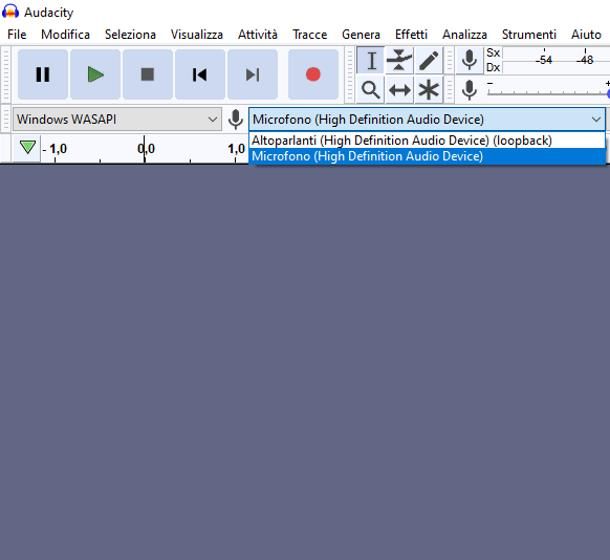610x560 pixels.
Task: Click the Audacity headphones logo in title bar
Action: point(10,12)
